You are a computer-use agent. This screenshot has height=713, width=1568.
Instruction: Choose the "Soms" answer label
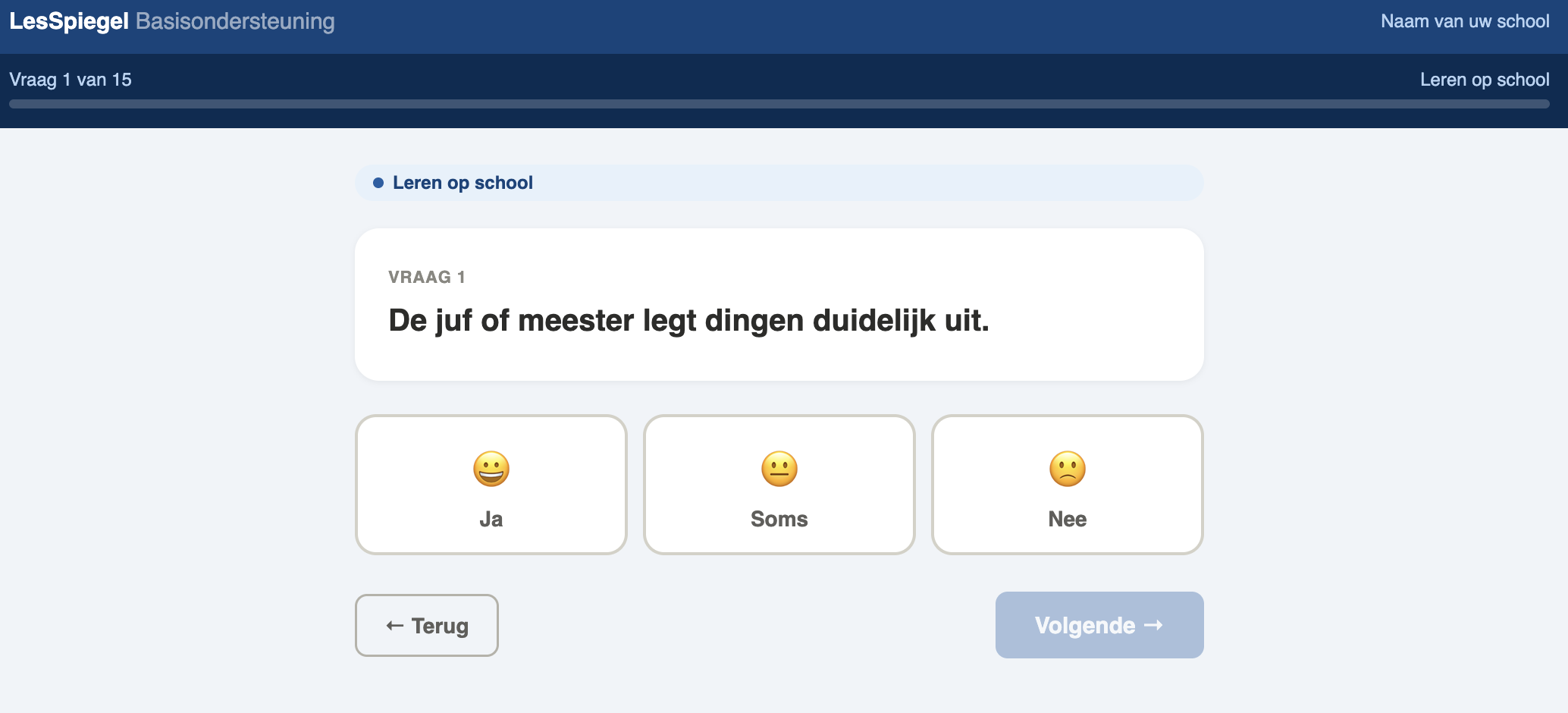779,519
